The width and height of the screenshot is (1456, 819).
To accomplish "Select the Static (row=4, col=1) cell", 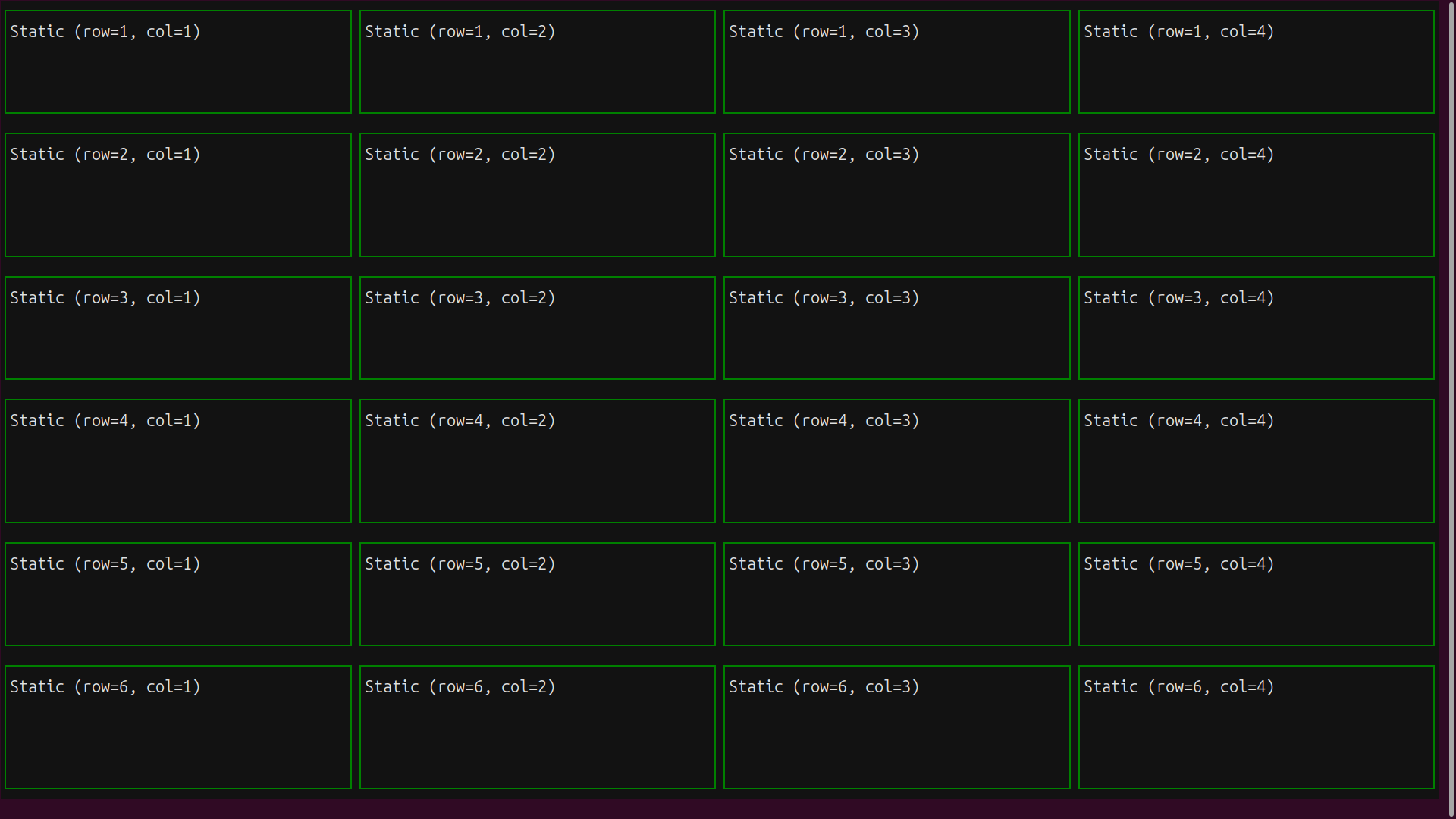I will 177,460.
